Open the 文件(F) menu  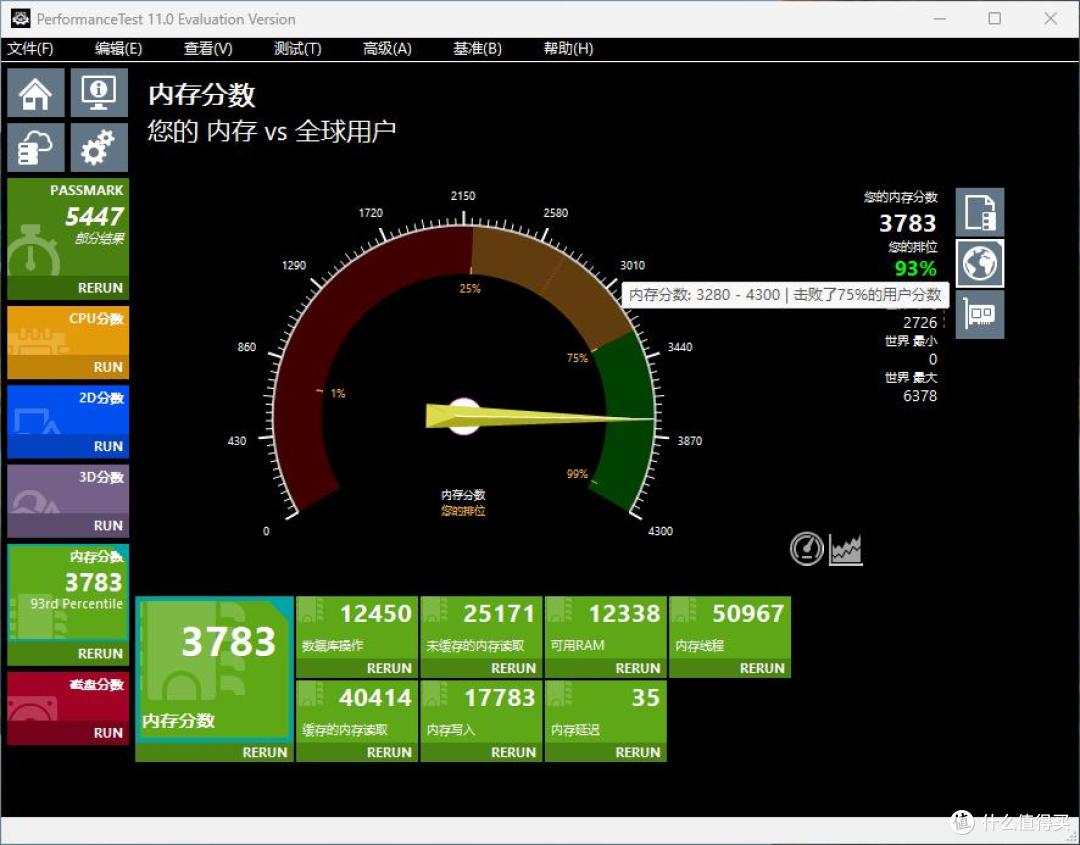[30, 49]
